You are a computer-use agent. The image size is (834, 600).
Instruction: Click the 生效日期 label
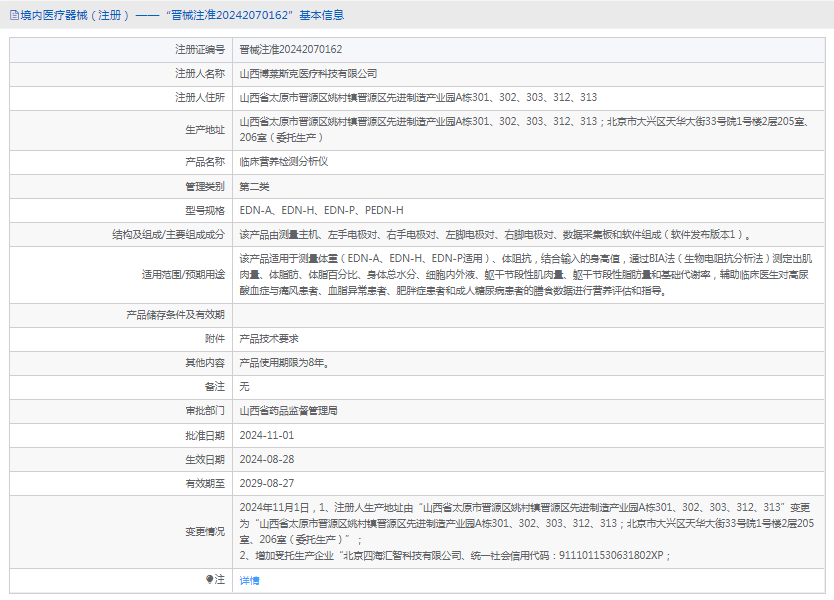tap(205, 460)
